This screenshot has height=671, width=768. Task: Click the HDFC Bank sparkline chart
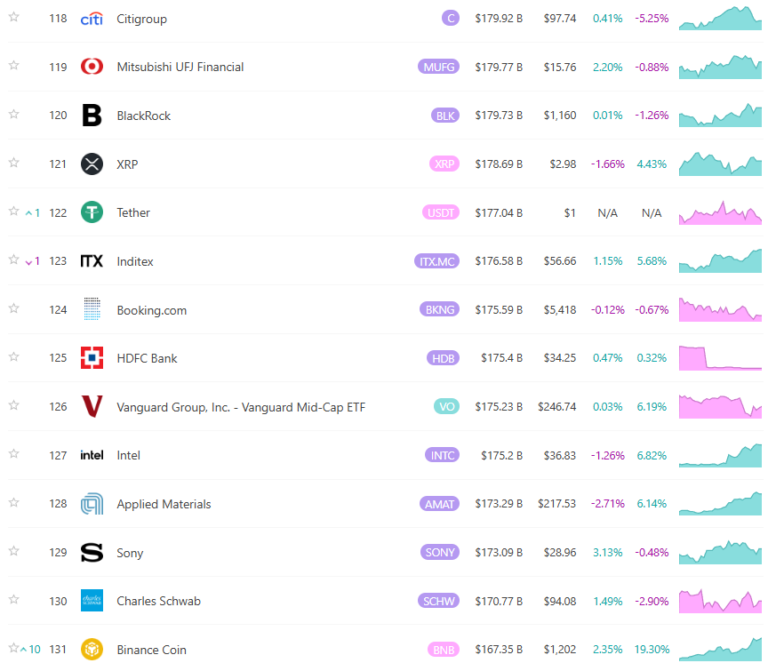(720, 358)
